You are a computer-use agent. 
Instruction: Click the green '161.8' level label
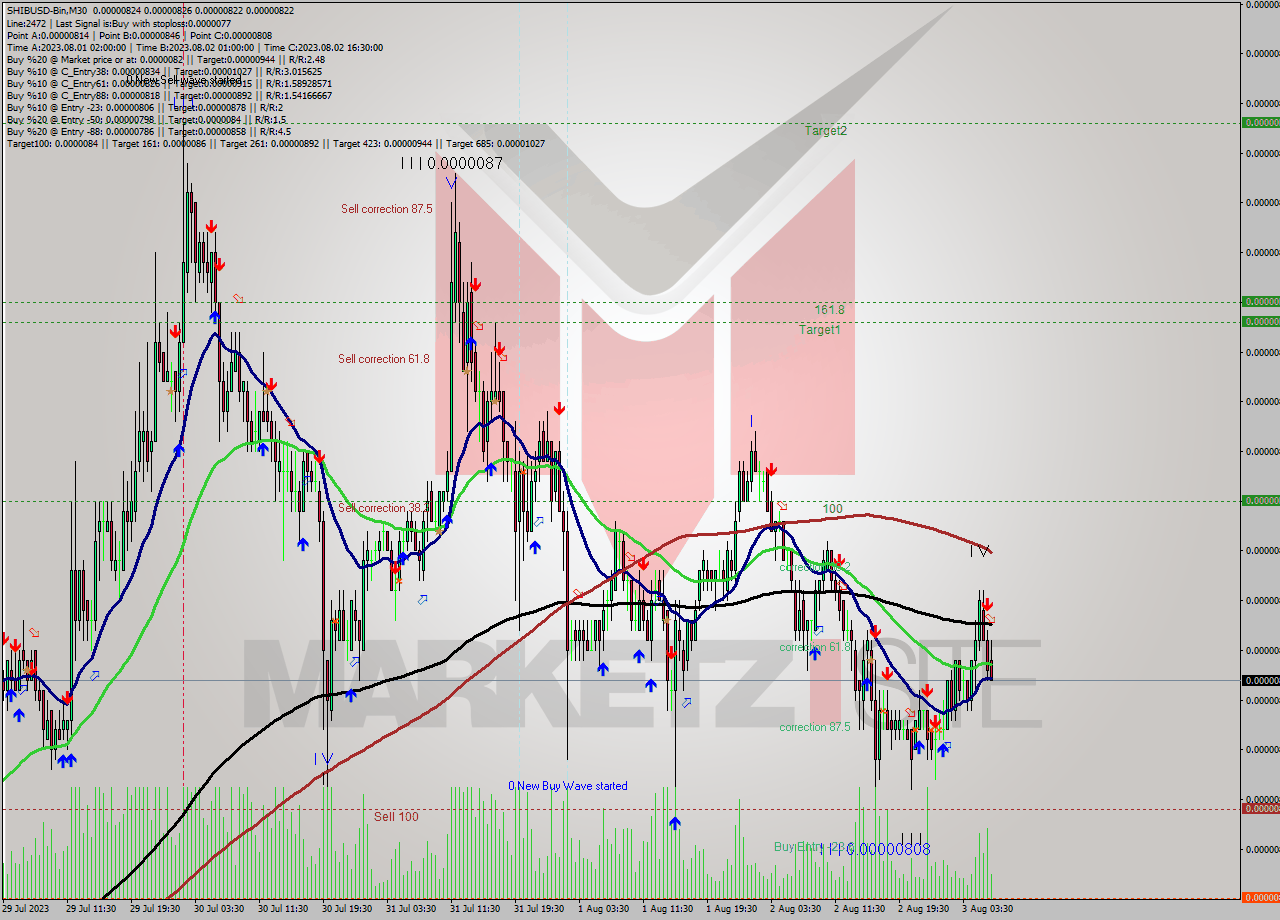pyautogui.click(x=829, y=310)
